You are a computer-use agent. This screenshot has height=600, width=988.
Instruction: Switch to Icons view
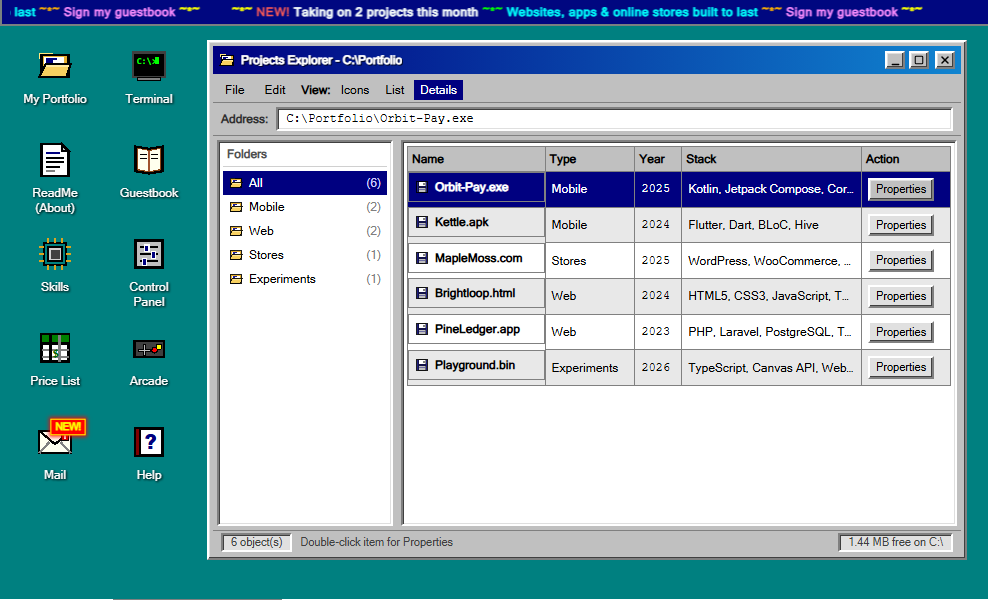tap(355, 89)
